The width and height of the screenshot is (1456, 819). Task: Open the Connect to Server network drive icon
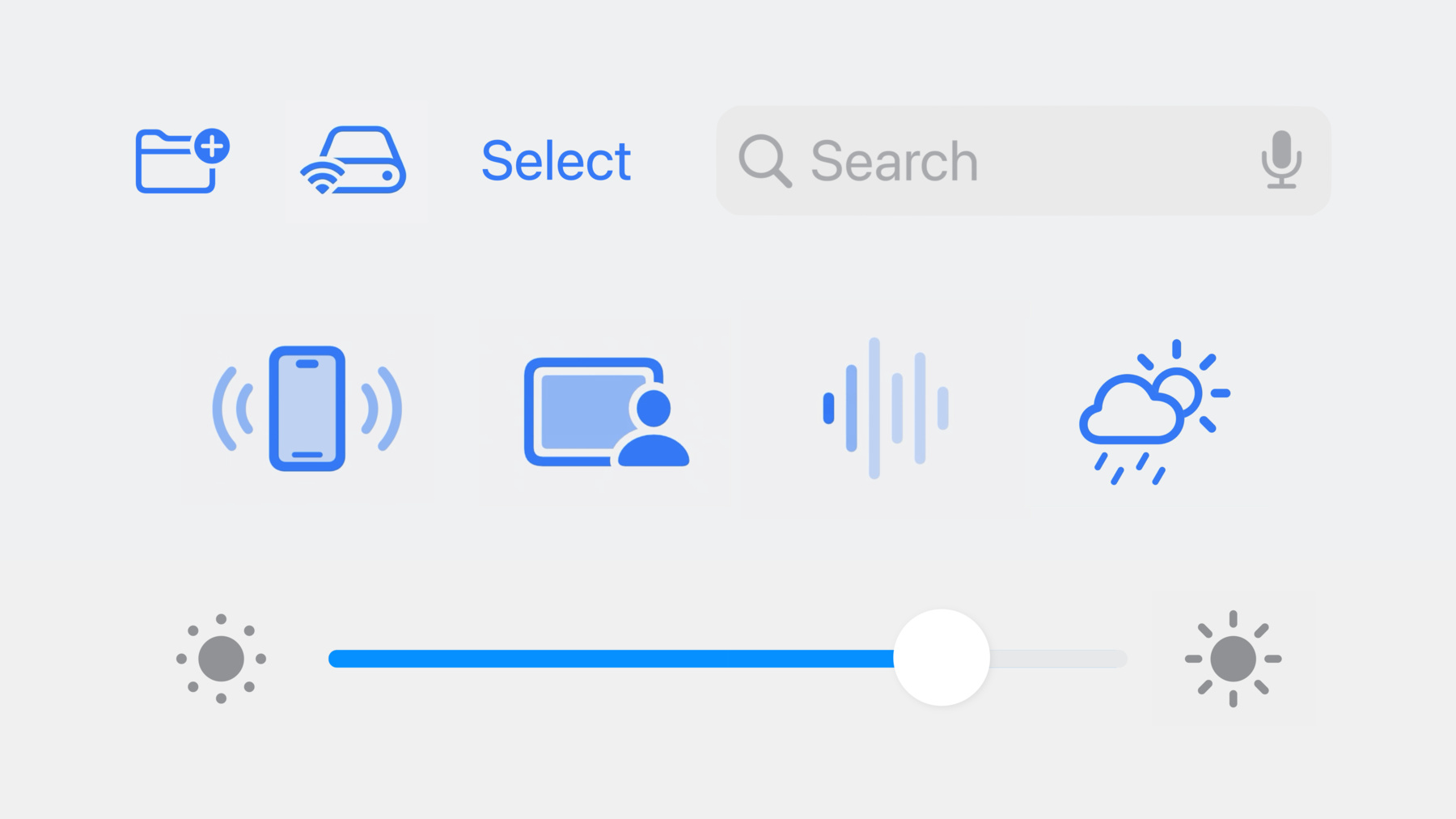(x=354, y=160)
